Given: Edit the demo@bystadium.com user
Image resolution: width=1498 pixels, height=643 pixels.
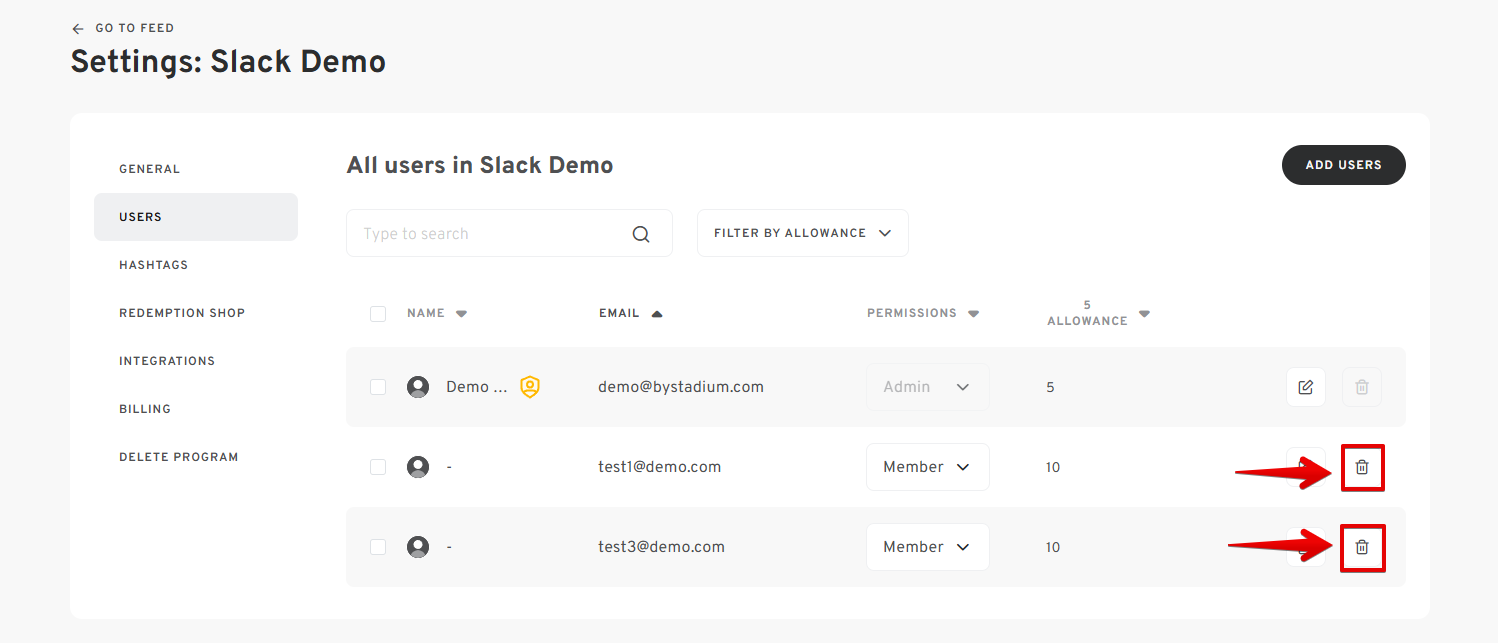Looking at the screenshot, I should pyautogui.click(x=1305, y=387).
